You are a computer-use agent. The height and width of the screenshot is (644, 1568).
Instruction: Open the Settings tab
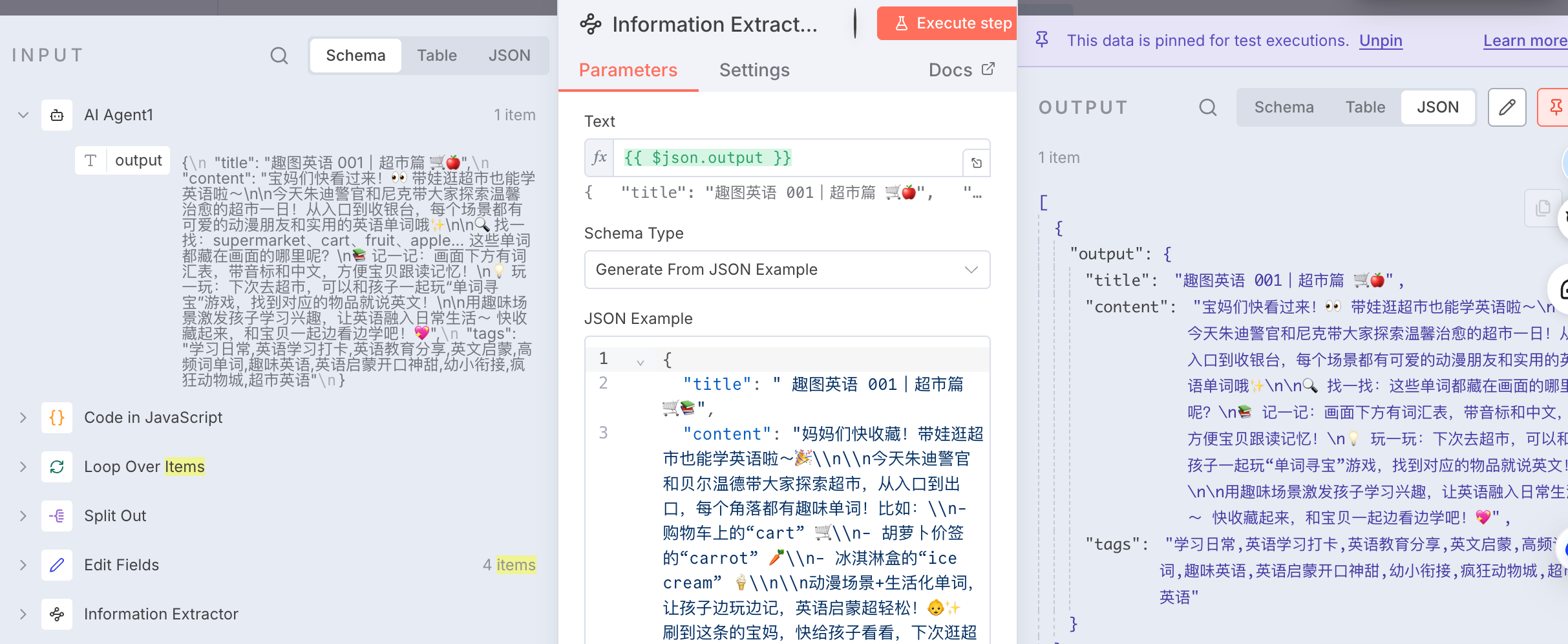click(754, 70)
